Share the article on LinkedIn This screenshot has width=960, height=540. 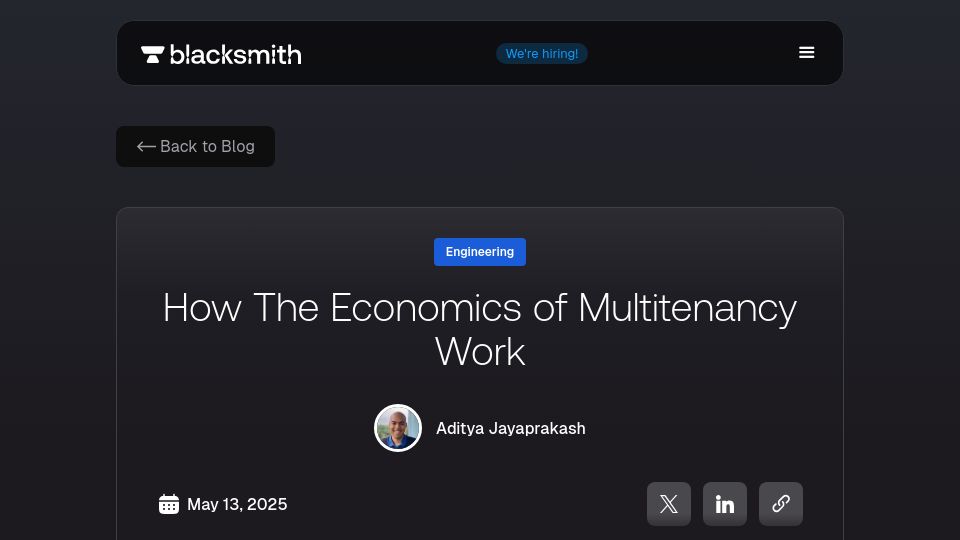(724, 504)
